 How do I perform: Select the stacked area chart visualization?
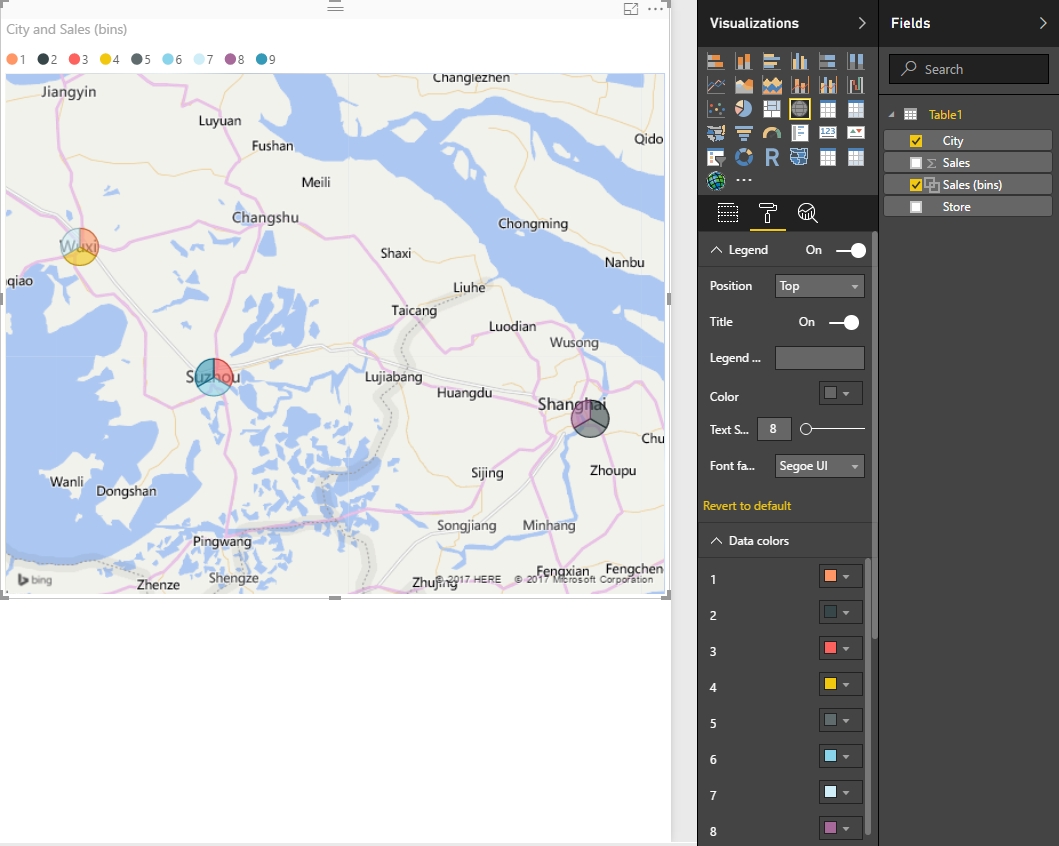tap(771, 85)
